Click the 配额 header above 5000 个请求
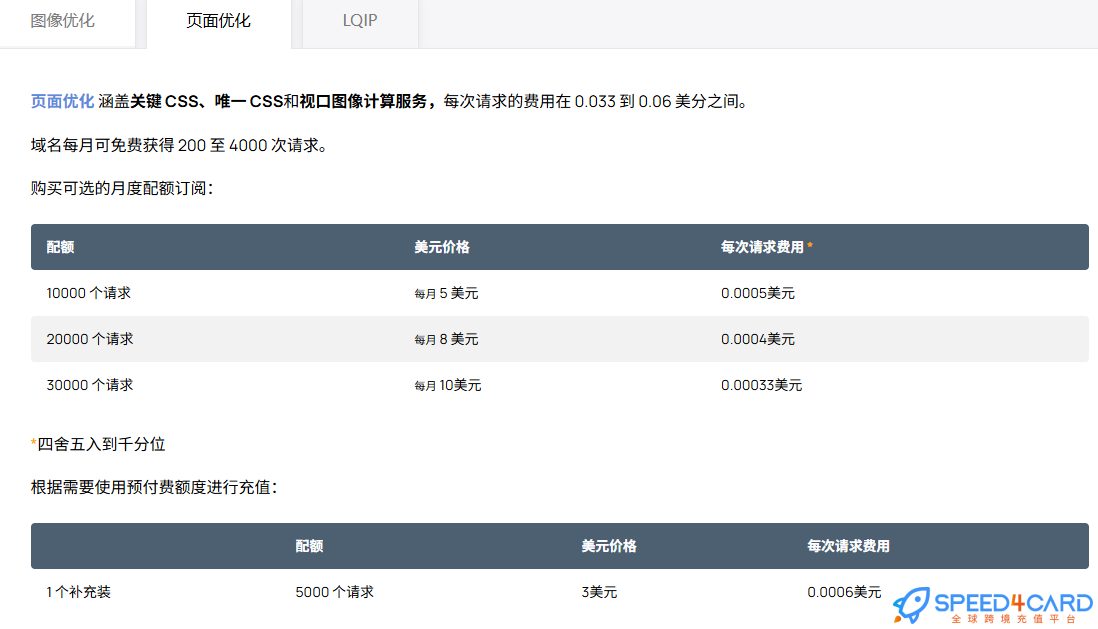Viewport: 1098px width, 629px height. coord(310,546)
